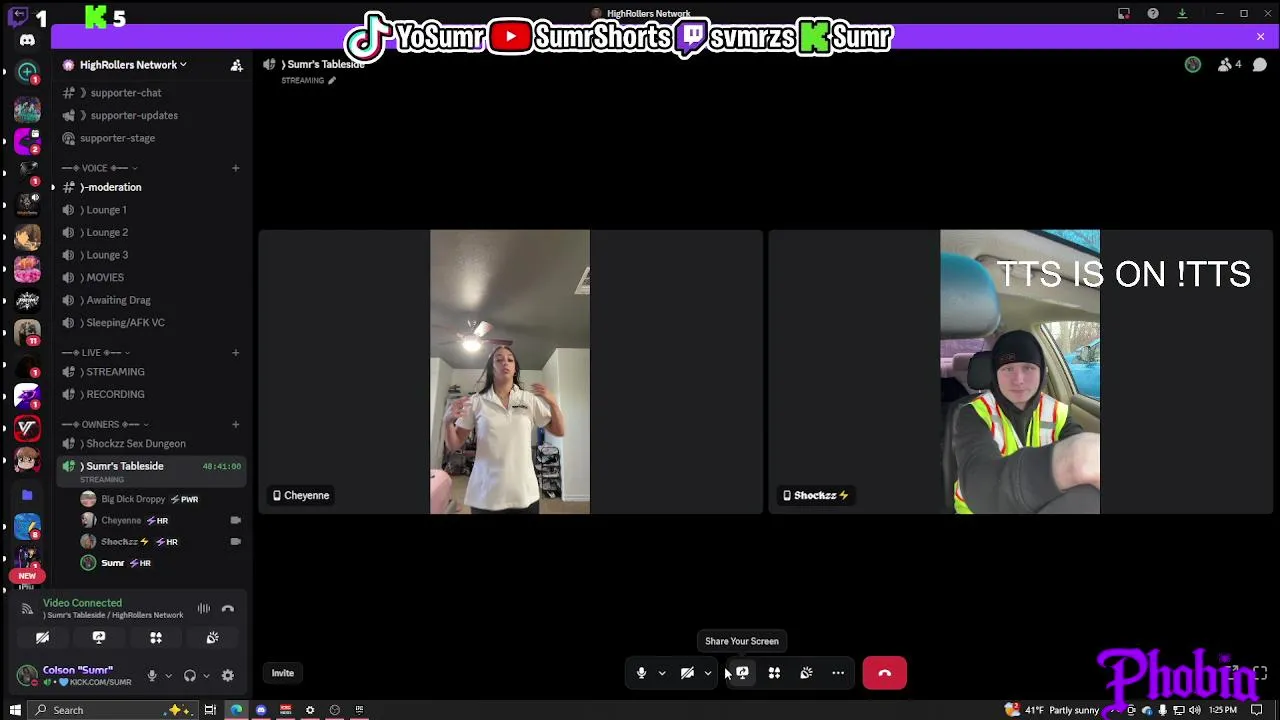Open the voice channel chat bubble

(1260, 64)
